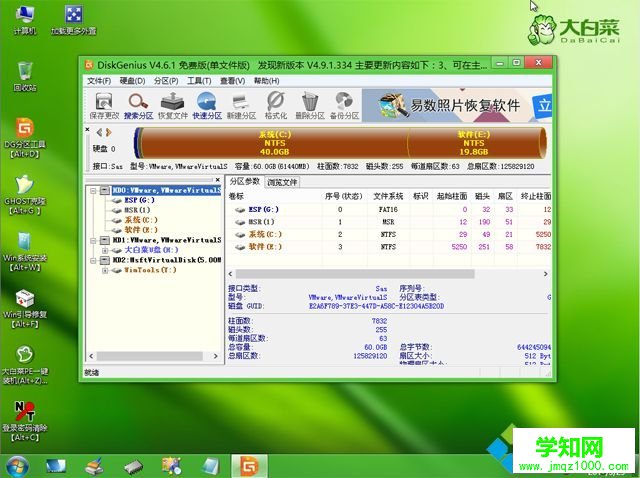This screenshot has height=478, width=640.
Task: Open the 分区(P) menu
Action: pos(166,81)
